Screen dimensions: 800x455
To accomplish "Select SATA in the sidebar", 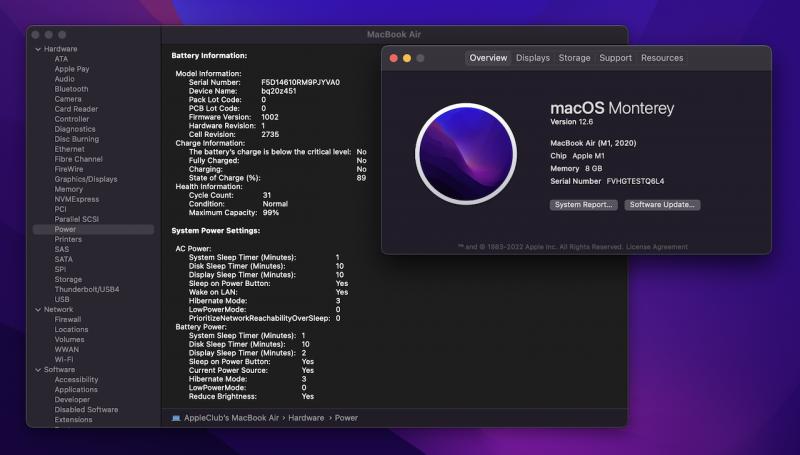I will pos(63,260).
